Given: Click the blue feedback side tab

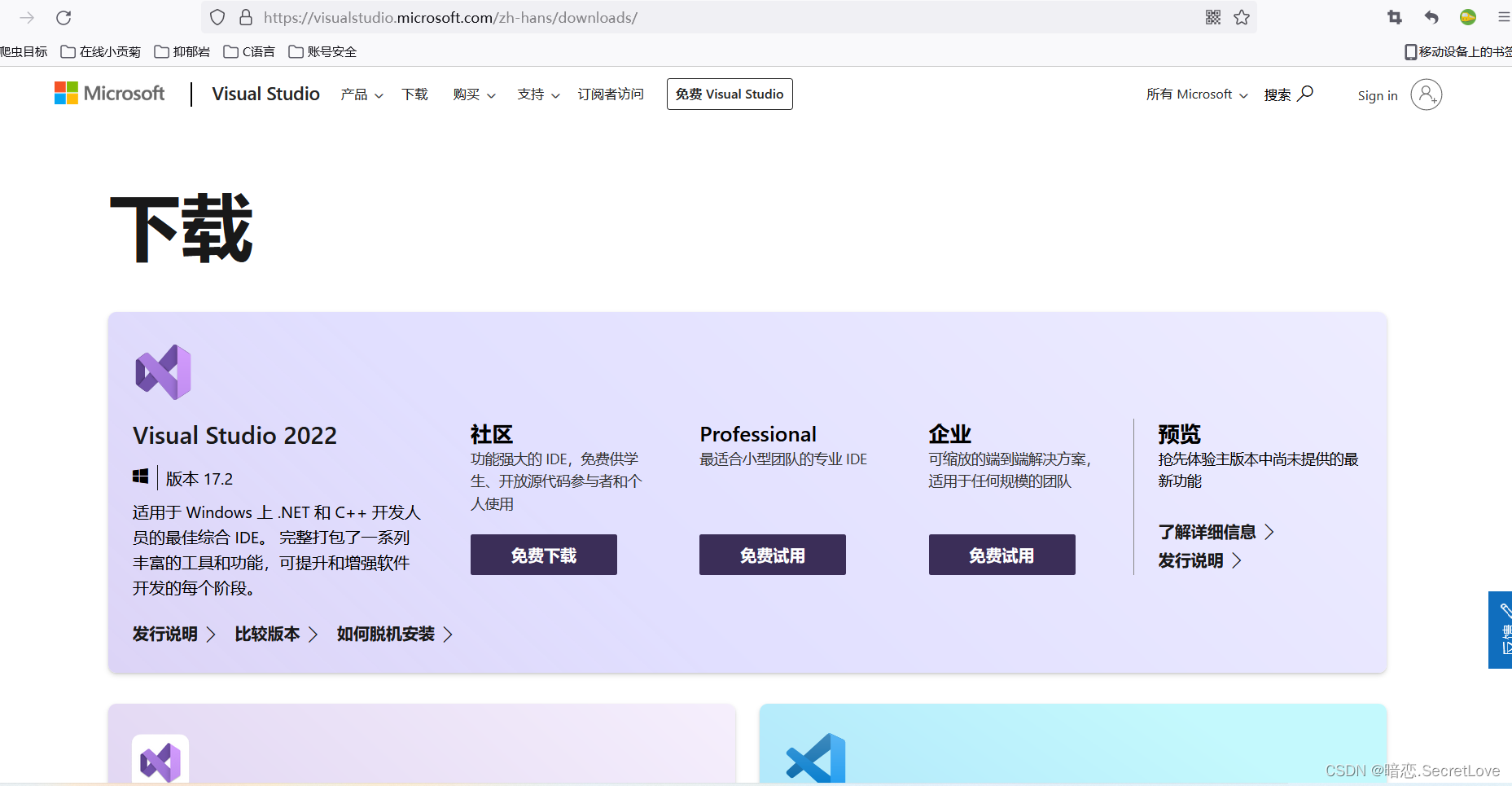Looking at the screenshot, I should tap(1501, 630).
